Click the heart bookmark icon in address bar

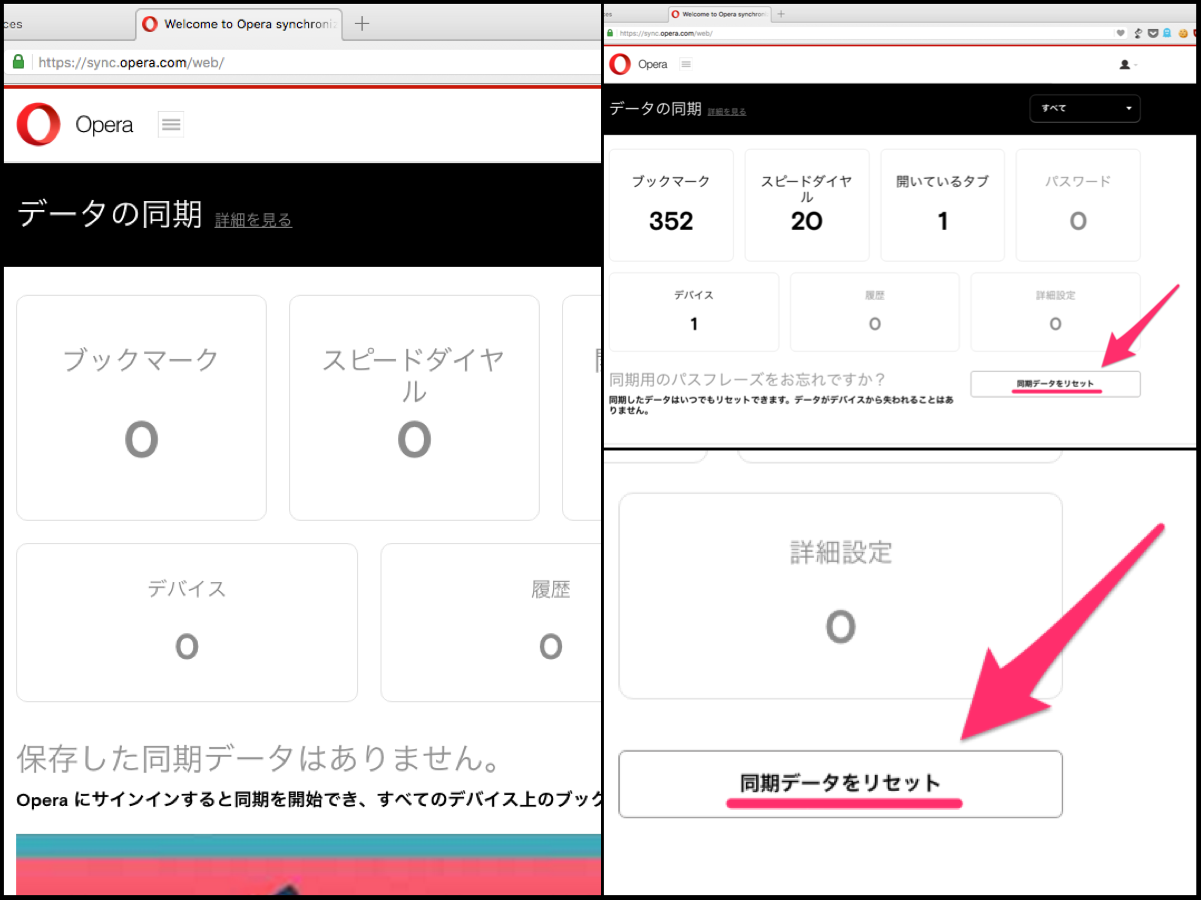(1120, 33)
